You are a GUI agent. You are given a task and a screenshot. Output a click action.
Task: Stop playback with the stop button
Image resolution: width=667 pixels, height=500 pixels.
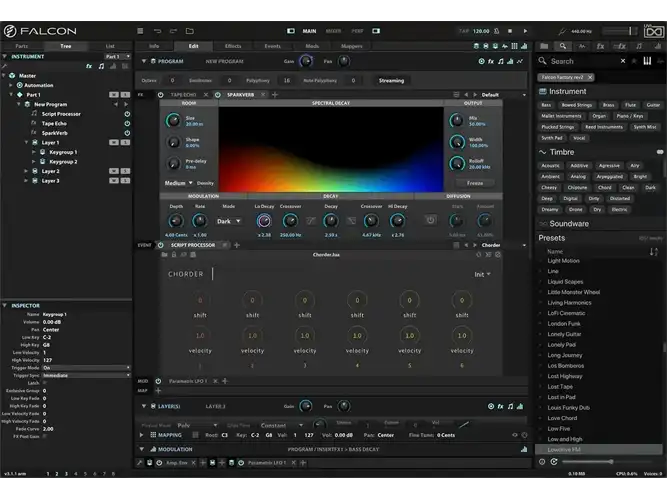pyautogui.click(x=510, y=31)
